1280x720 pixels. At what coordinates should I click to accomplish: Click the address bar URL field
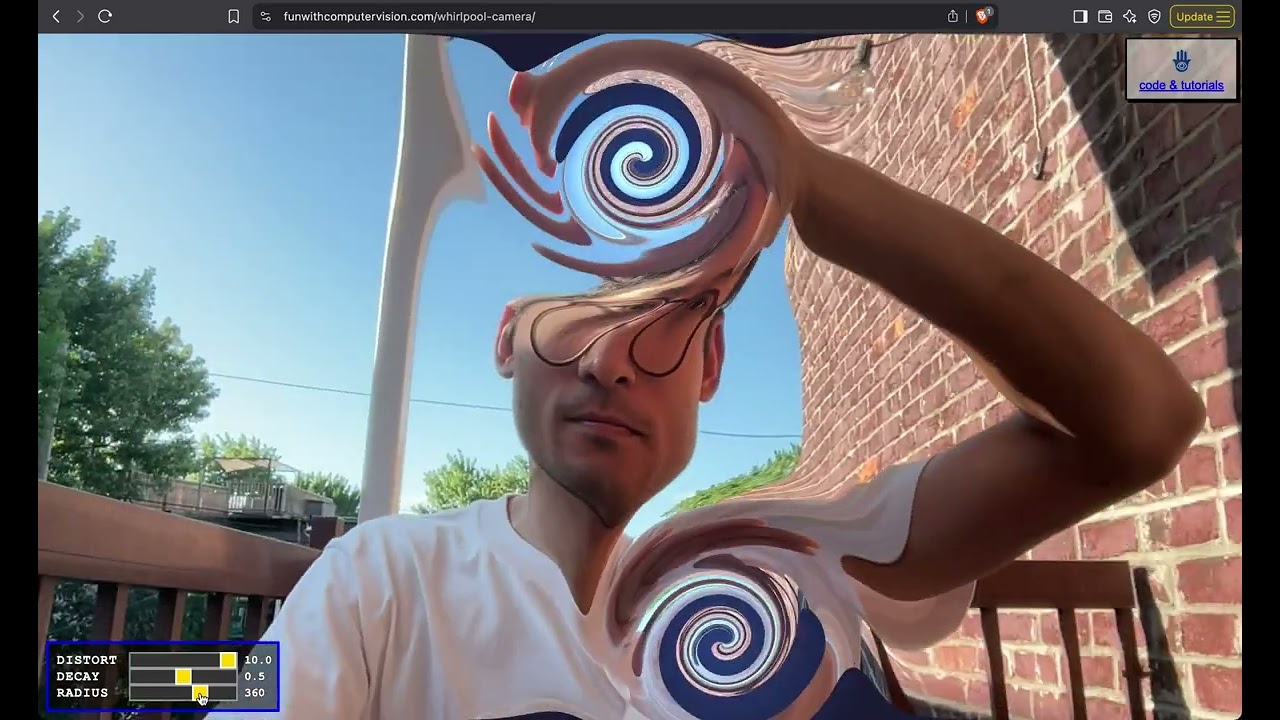600,16
